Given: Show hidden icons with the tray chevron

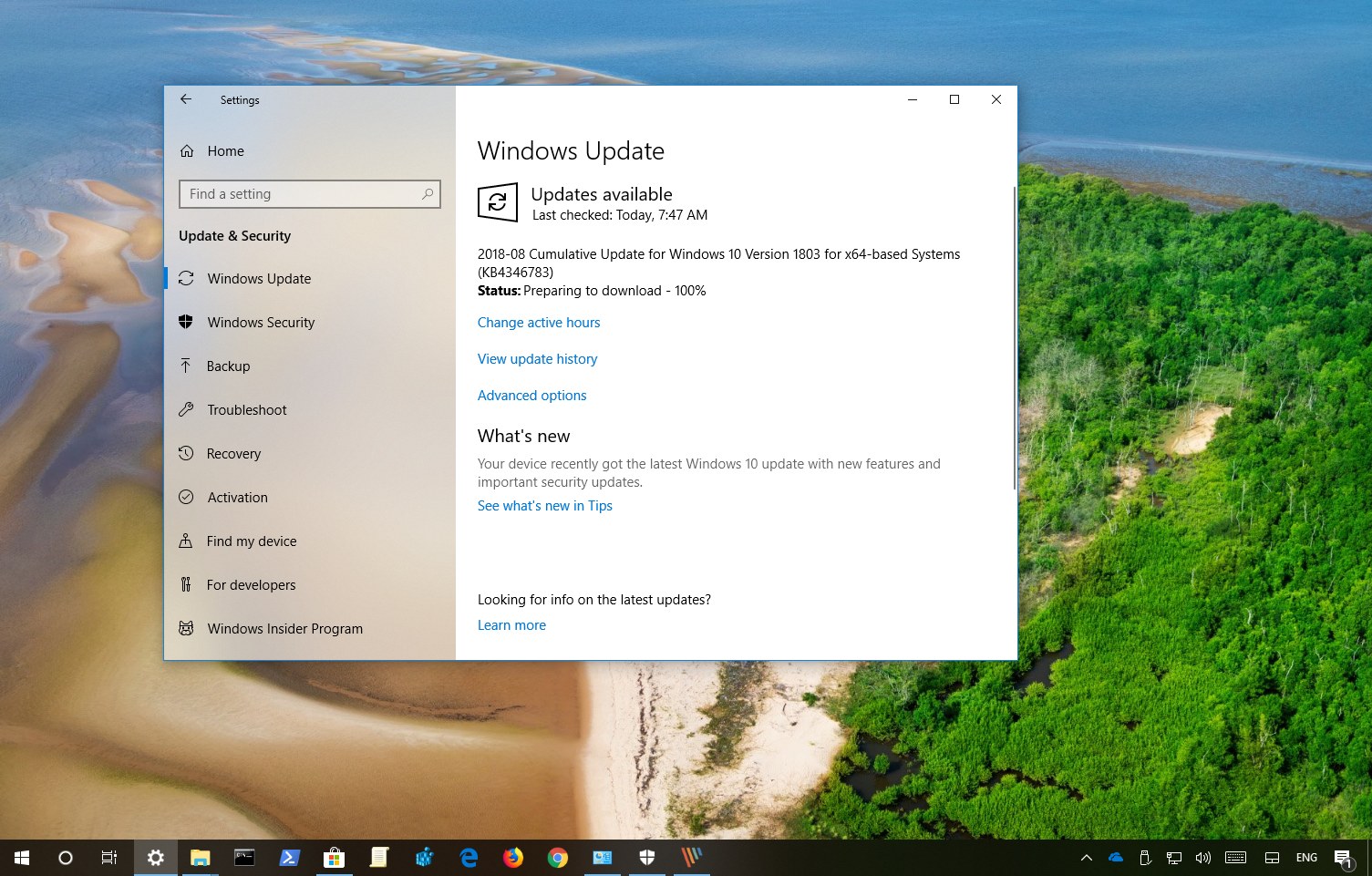Looking at the screenshot, I should point(1086,857).
